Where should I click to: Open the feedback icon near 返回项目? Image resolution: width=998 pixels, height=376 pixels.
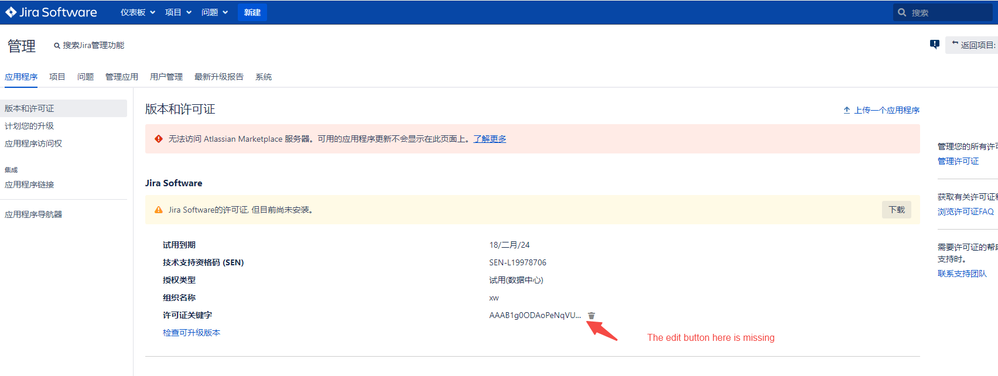coord(934,45)
